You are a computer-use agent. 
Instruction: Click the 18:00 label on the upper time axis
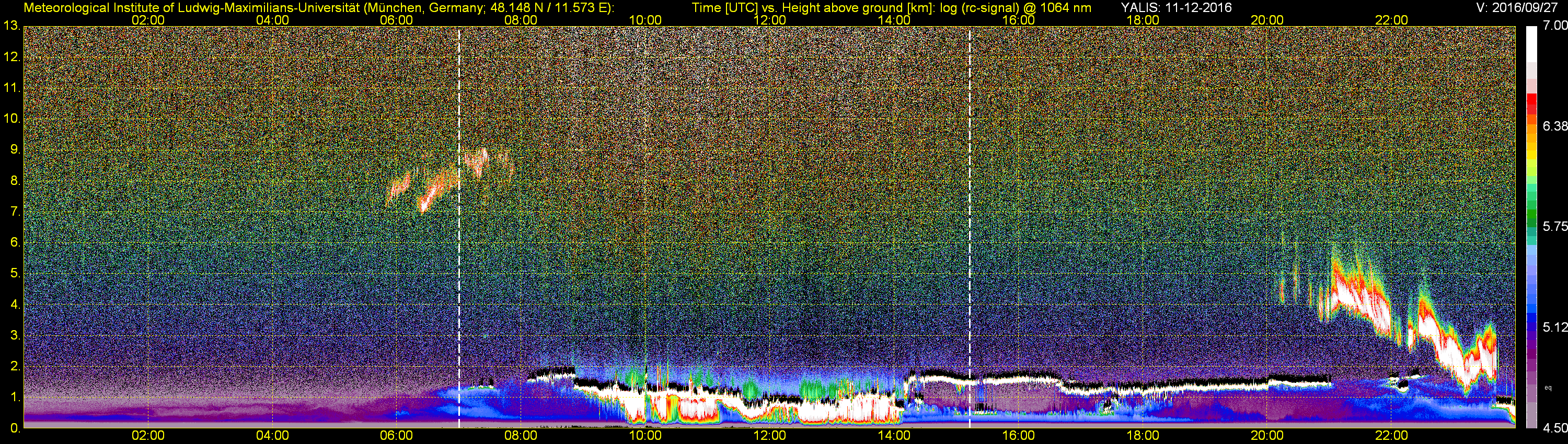[1143, 20]
